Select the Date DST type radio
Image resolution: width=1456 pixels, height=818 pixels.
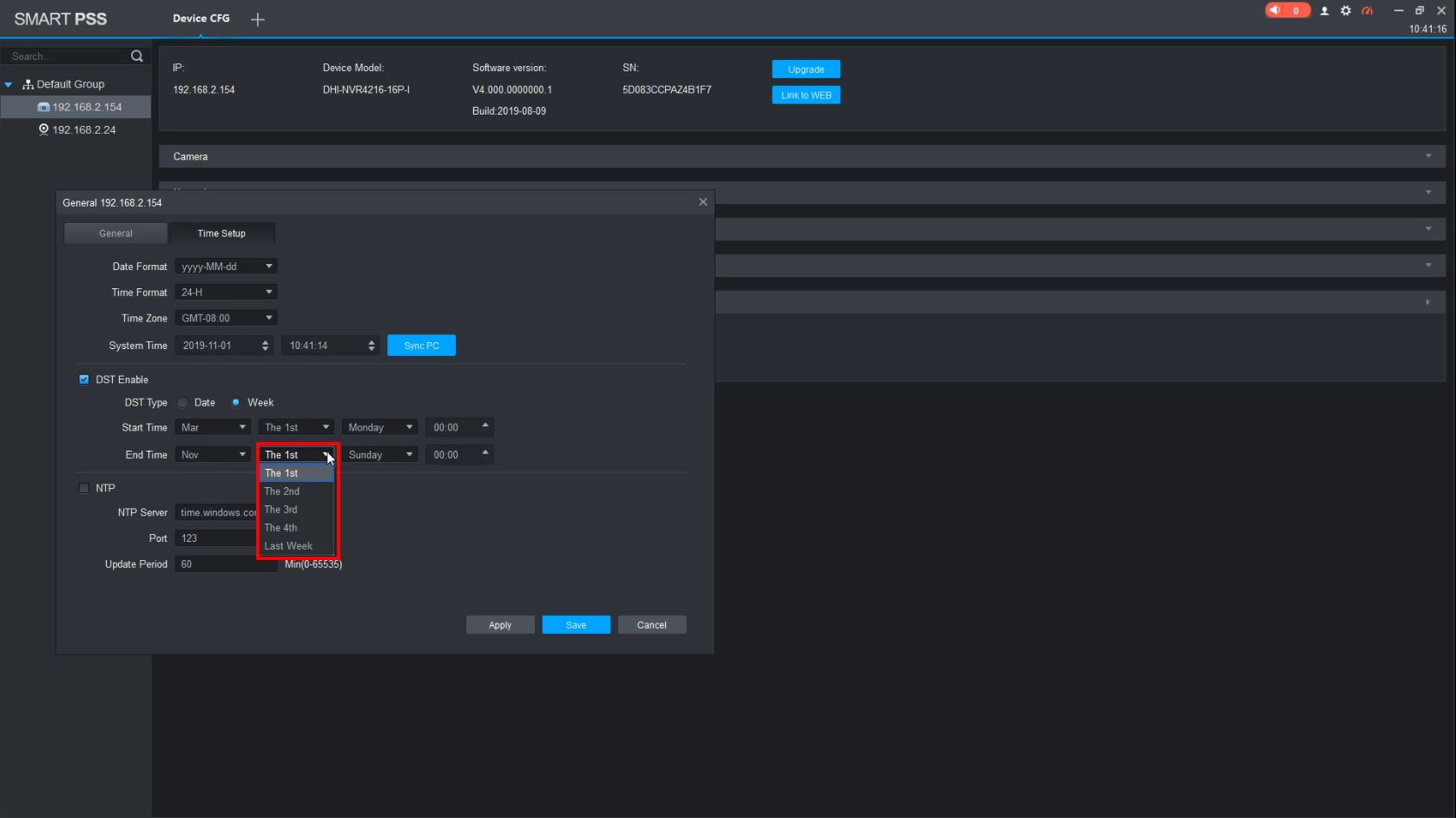183,403
